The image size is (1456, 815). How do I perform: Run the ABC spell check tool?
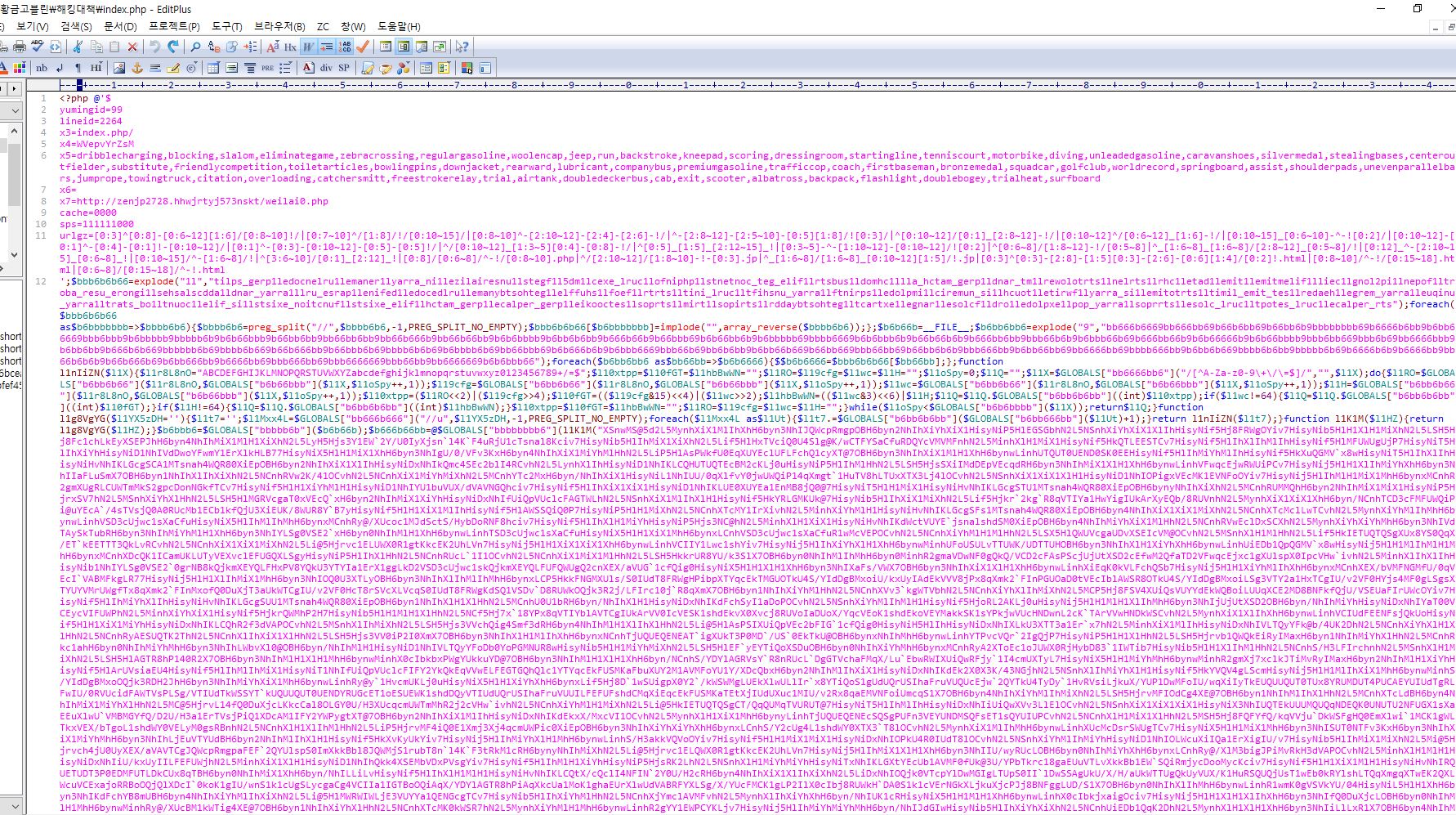[x=38, y=47]
